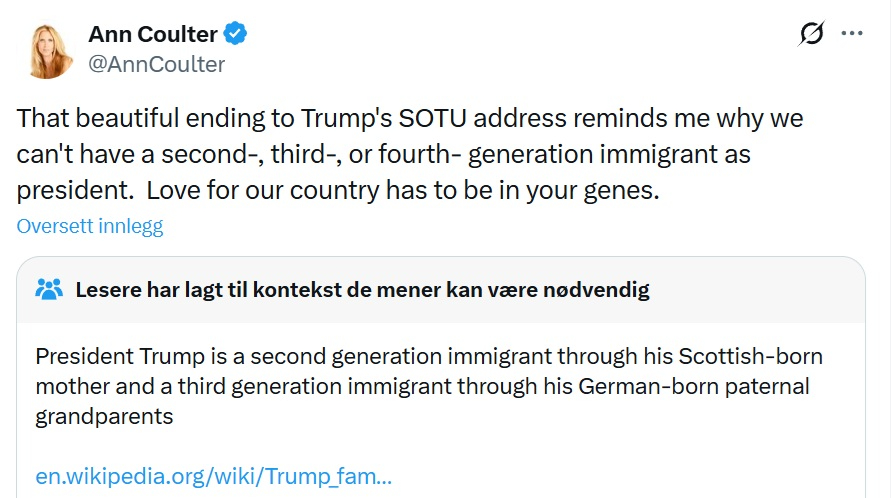Click the 'Lesere har lagt til kontekst' header
Viewport: 891px width, 498px height.
pyautogui.click(x=362, y=290)
